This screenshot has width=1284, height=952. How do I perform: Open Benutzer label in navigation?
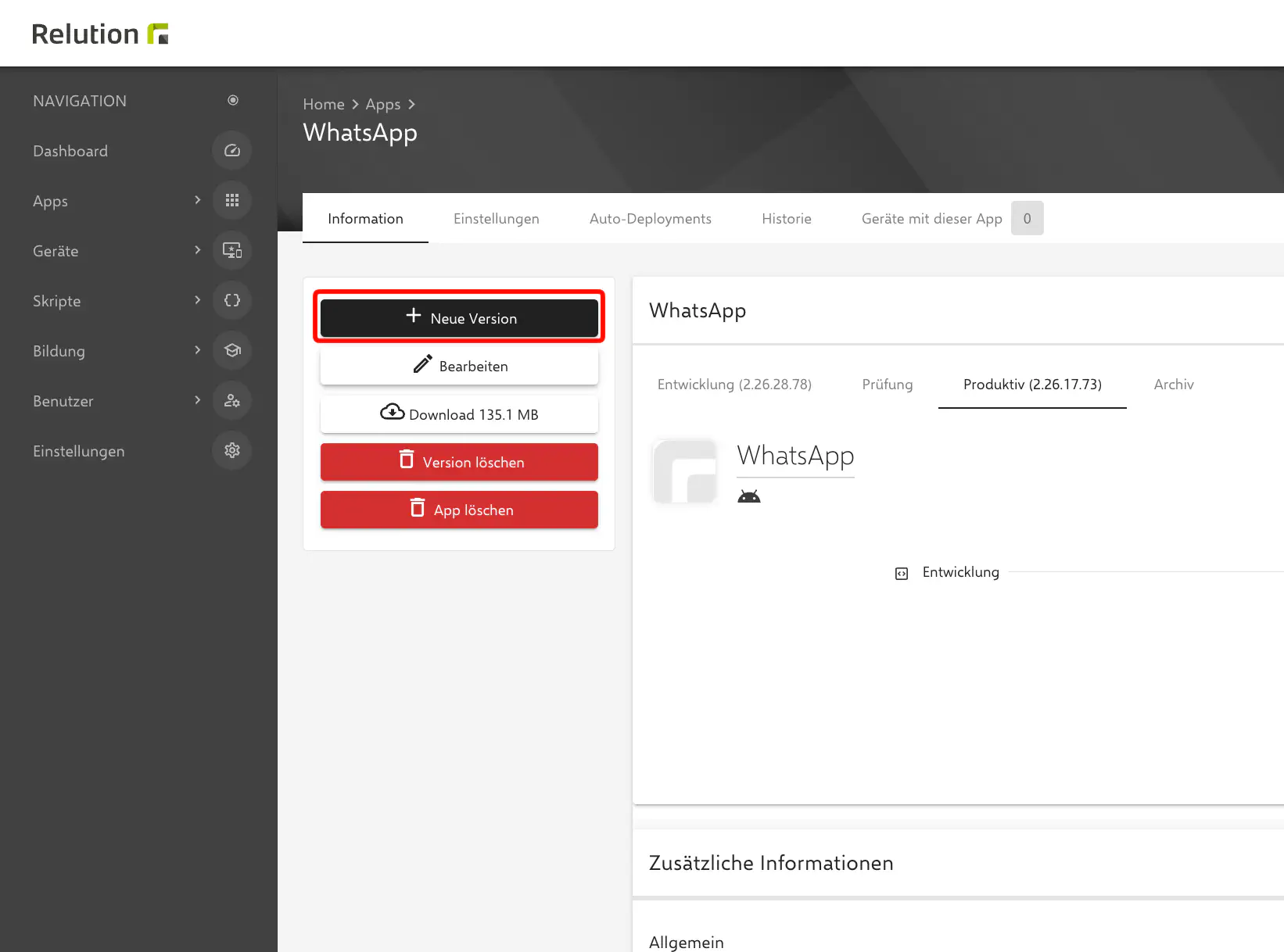63,401
